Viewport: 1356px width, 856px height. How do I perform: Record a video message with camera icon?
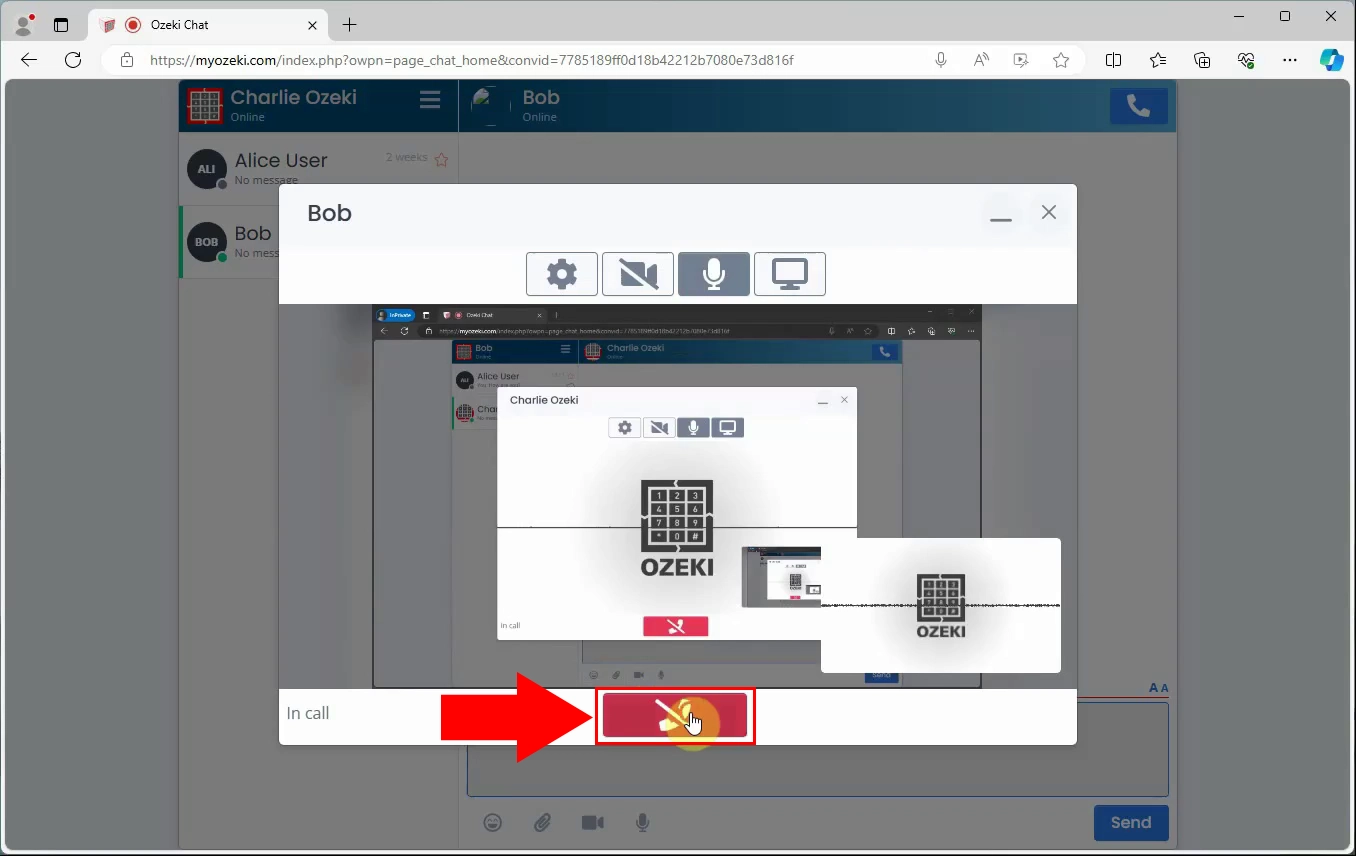(593, 822)
